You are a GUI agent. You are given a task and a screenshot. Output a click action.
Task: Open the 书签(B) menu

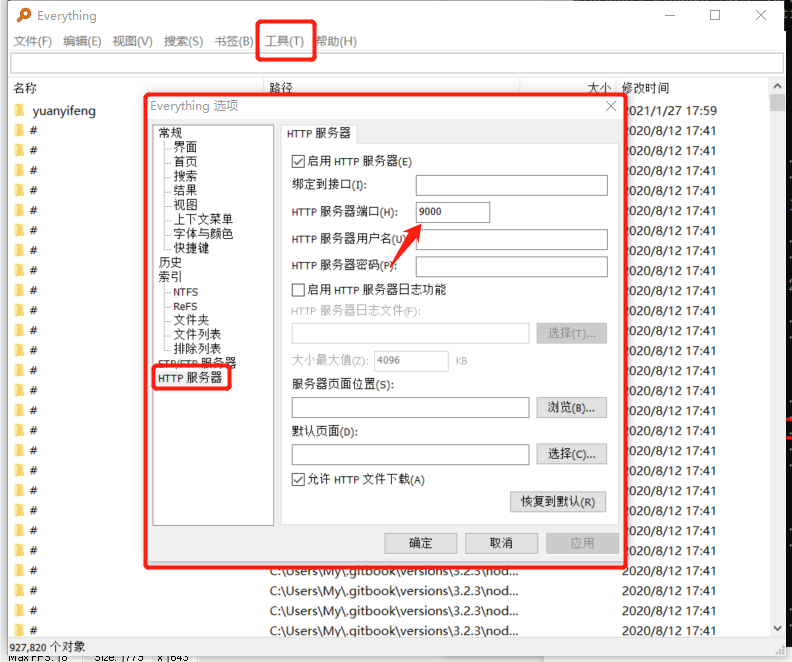[x=234, y=41]
